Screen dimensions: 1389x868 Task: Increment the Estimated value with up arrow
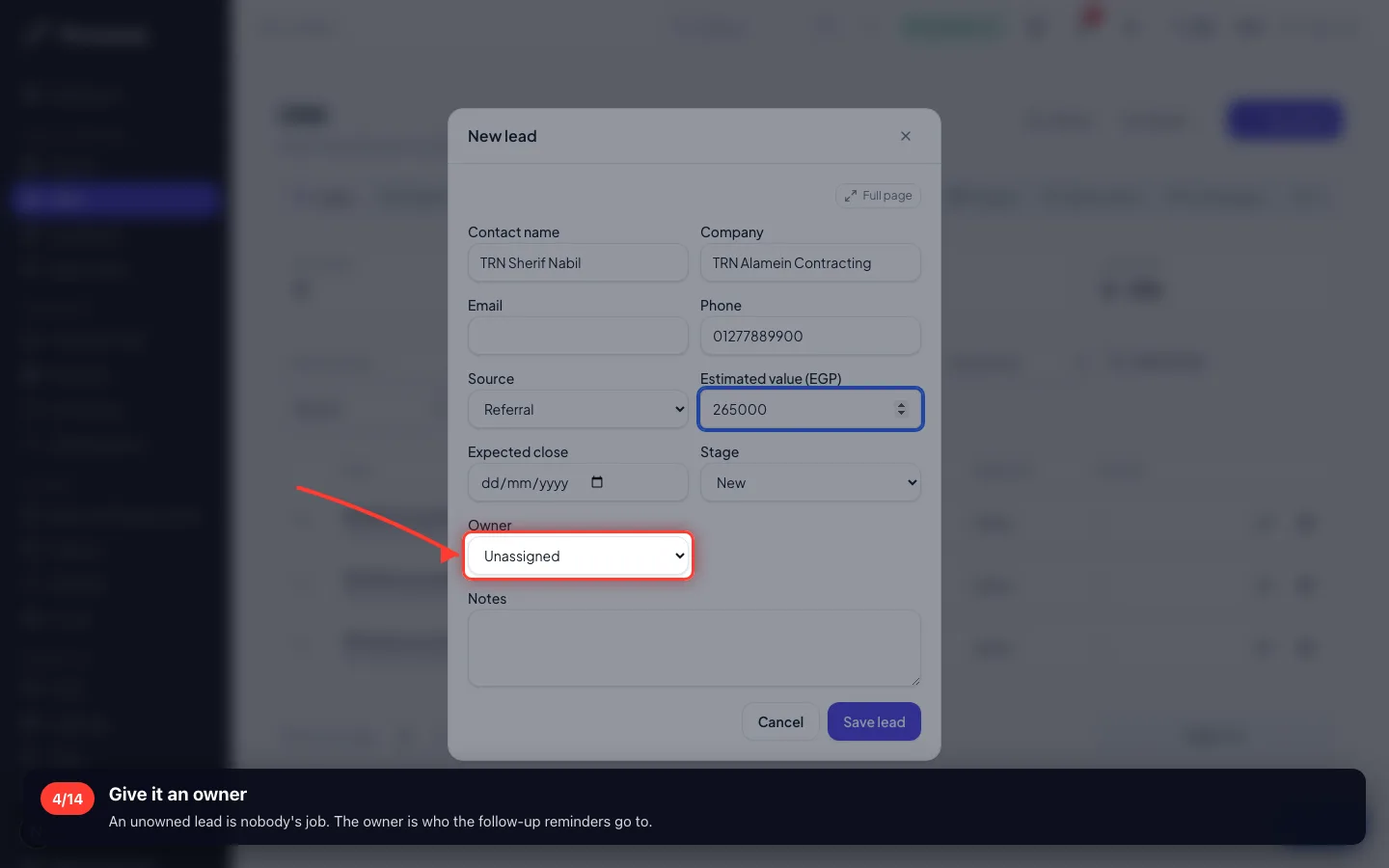pyautogui.click(x=901, y=404)
